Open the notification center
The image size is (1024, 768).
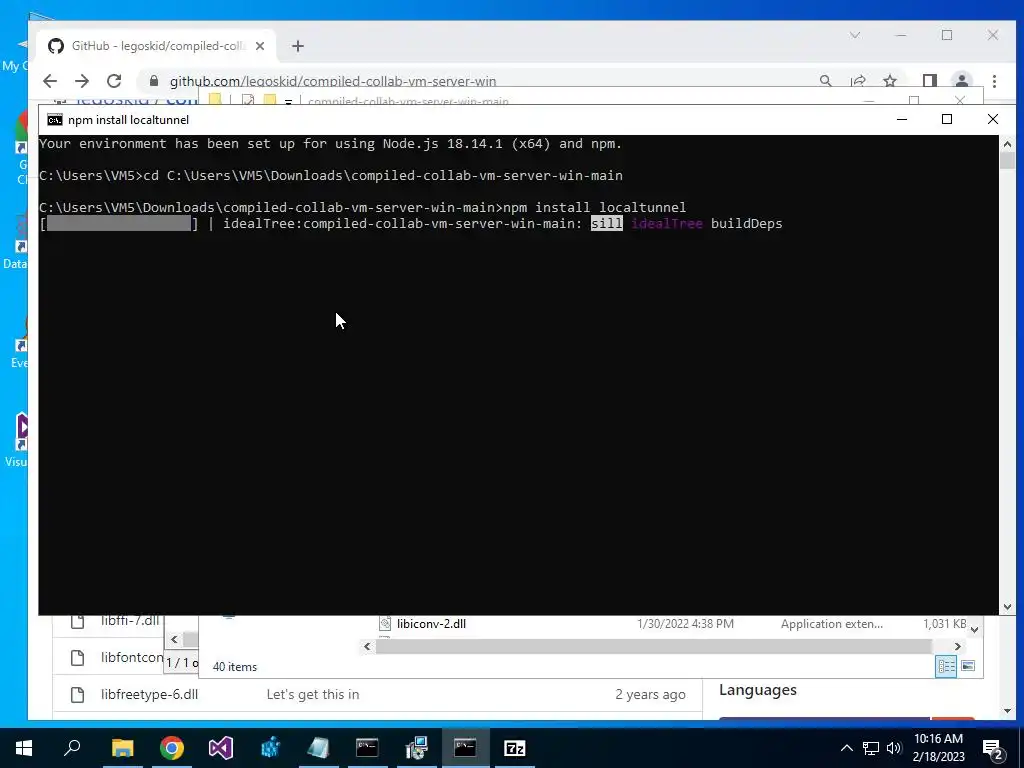[x=993, y=749]
